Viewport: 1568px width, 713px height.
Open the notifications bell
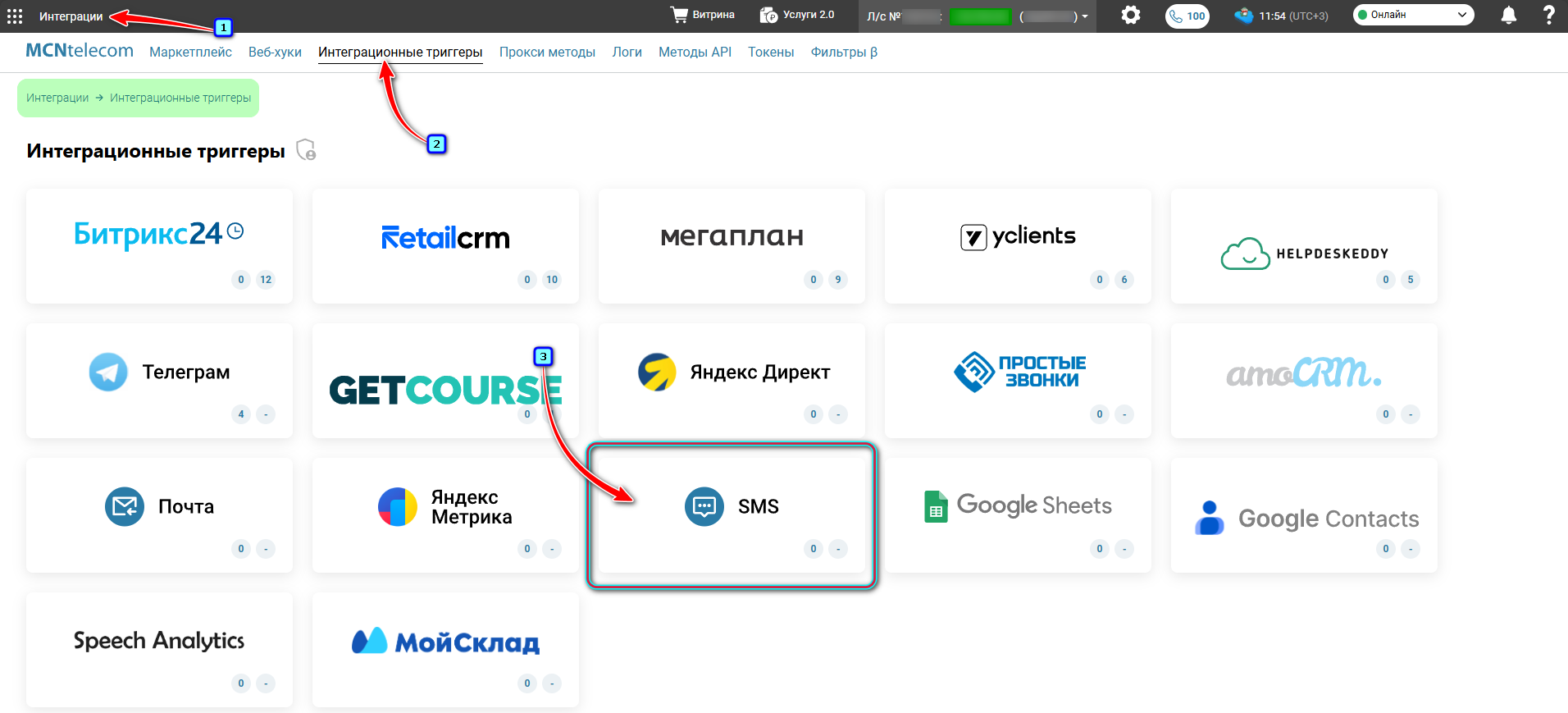(x=1508, y=15)
